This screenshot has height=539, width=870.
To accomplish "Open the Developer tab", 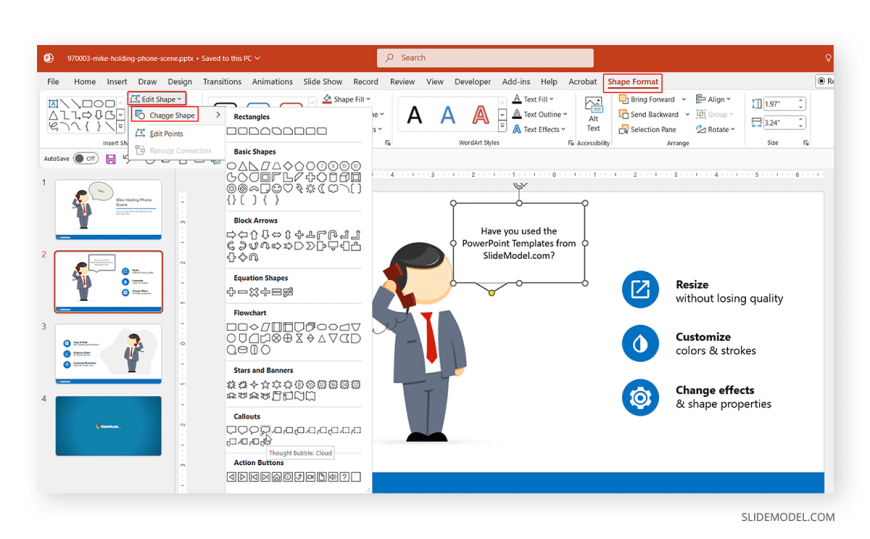I will pos(472,82).
